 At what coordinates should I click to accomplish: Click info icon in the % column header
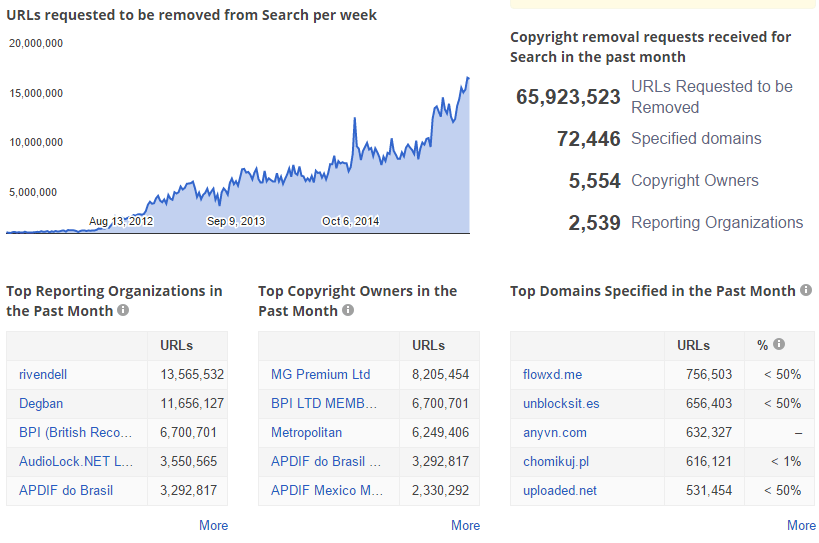pyautogui.click(x=779, y=345)
